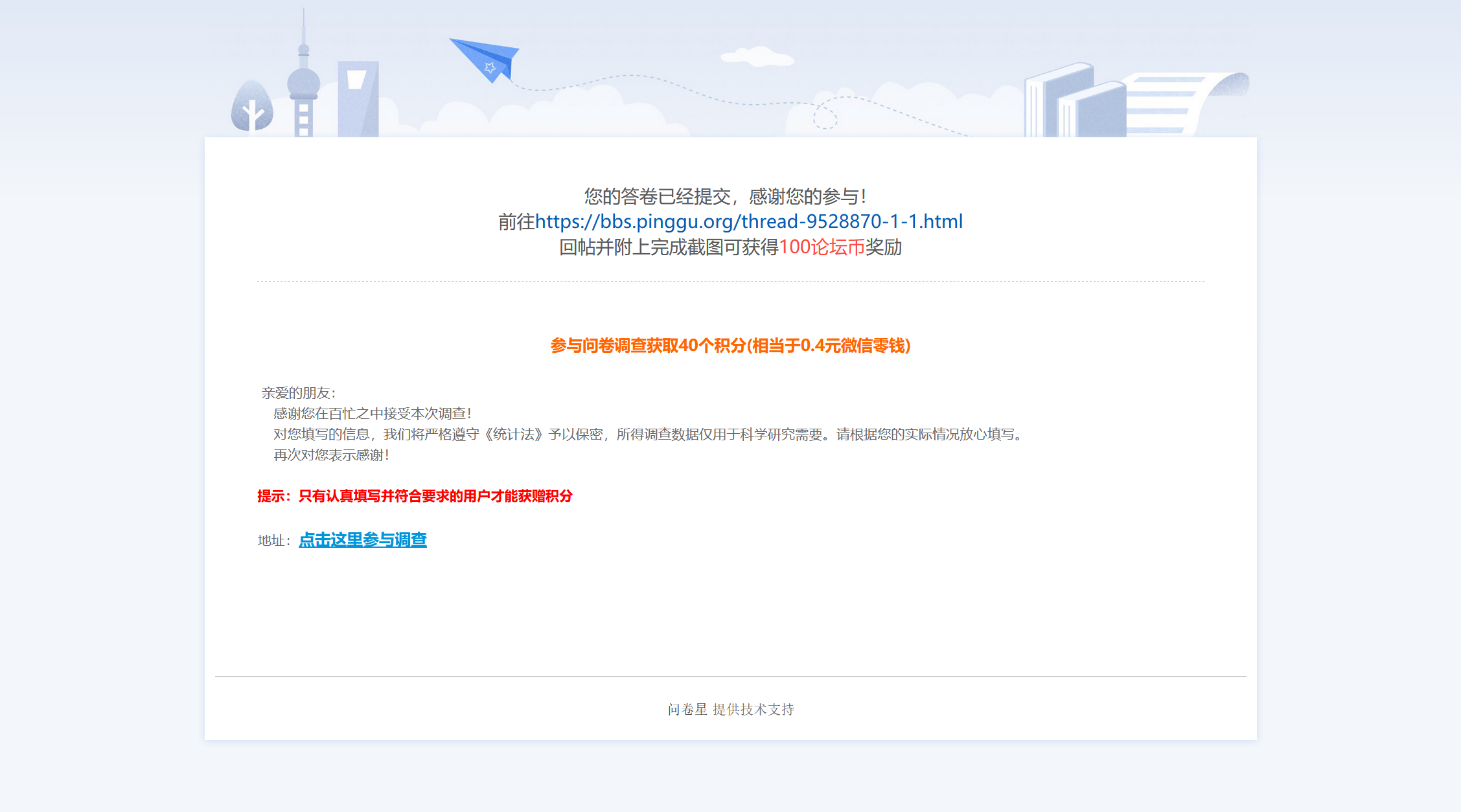Click the red 提示 warning line
Screen dimensions: 1461x812
[x=415, y=496]
